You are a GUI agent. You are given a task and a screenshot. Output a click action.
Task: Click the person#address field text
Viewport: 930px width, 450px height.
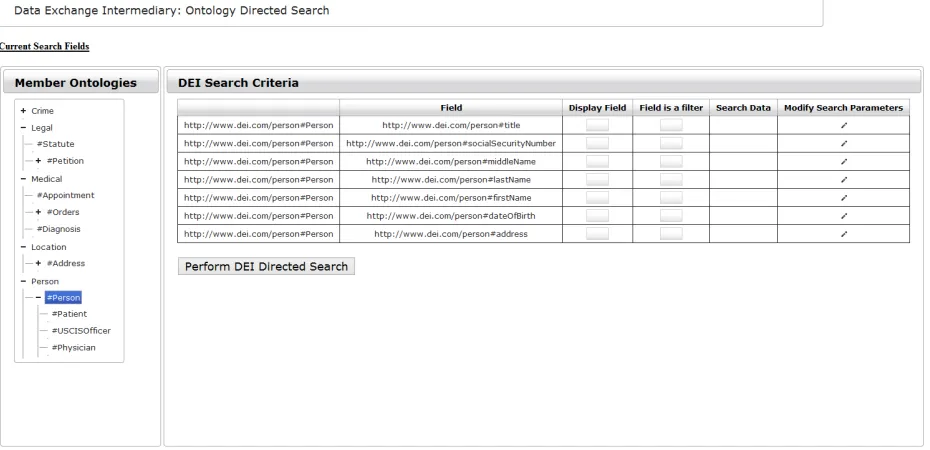pos(451,234)
